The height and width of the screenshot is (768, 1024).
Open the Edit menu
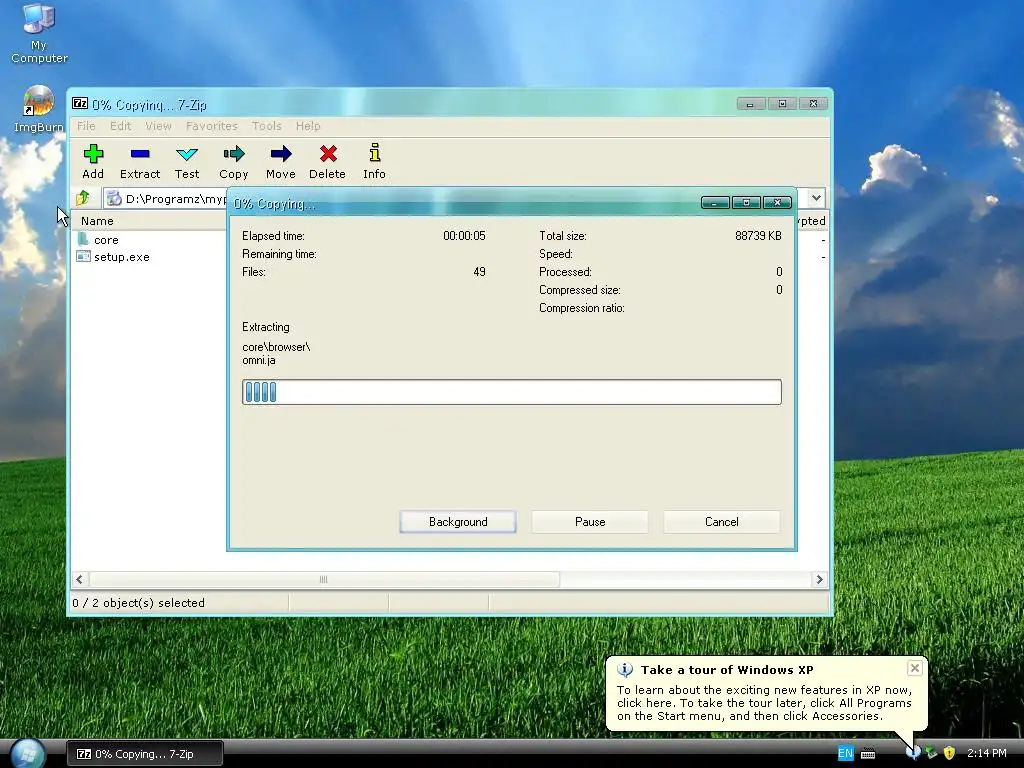(x=120, y=126)
